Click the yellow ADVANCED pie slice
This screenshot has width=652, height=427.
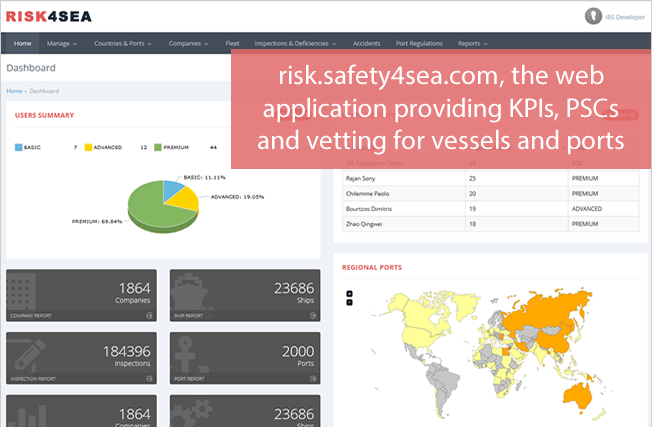tap(185, 200)
